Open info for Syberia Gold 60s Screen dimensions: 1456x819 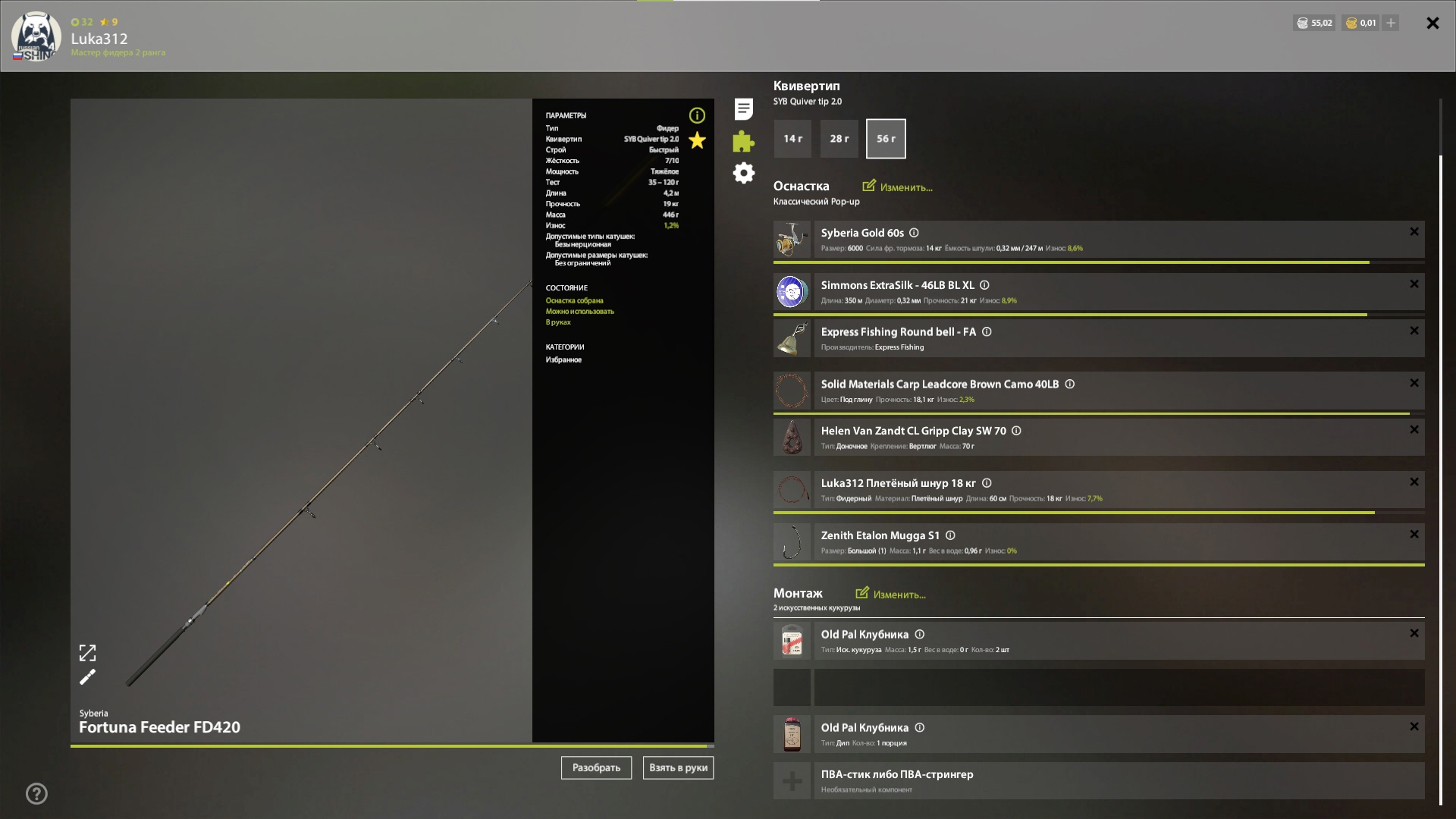click(914, 233)
